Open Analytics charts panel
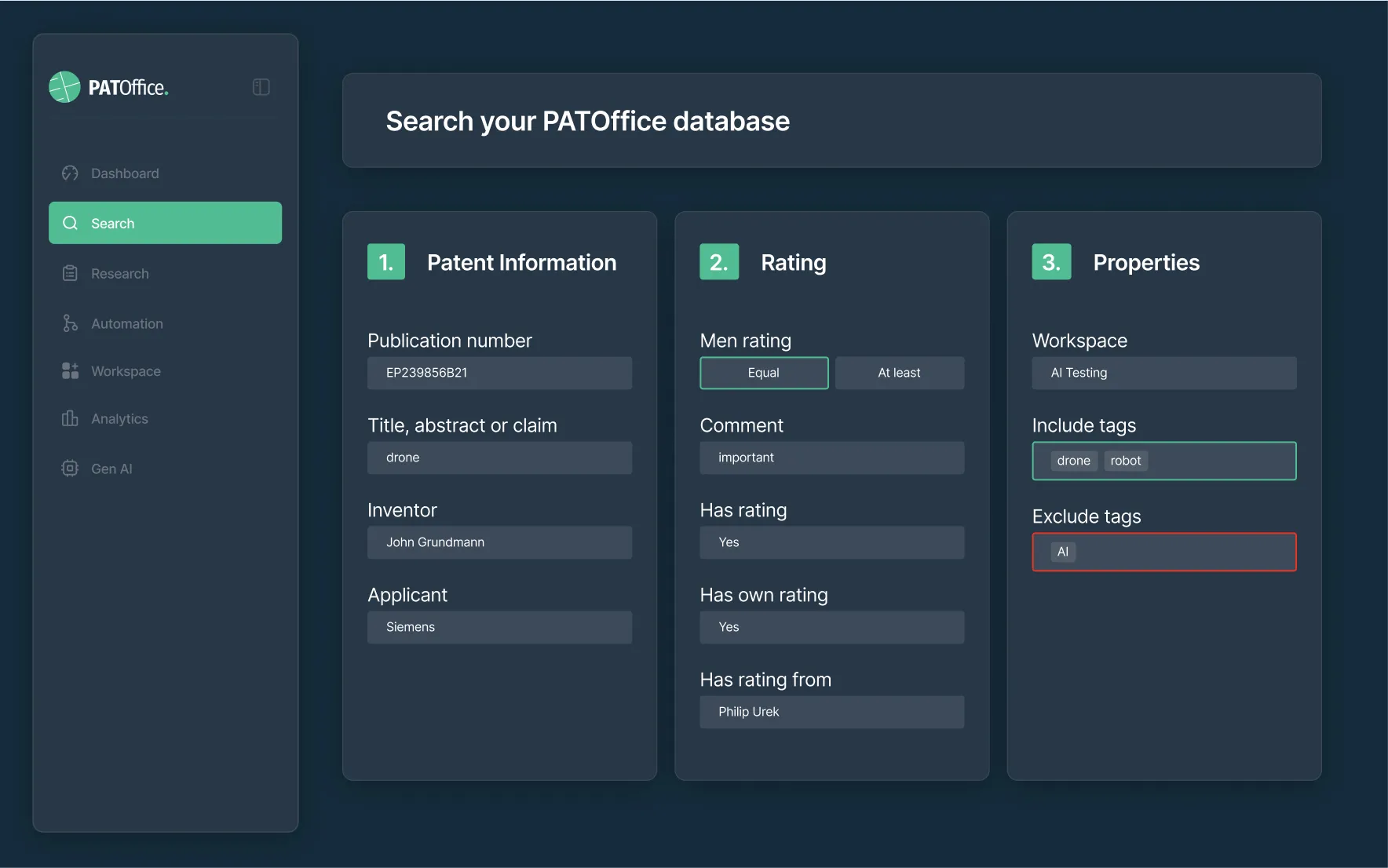The height and width of the screenshot is (868, 1388). (x=118, y=418)
